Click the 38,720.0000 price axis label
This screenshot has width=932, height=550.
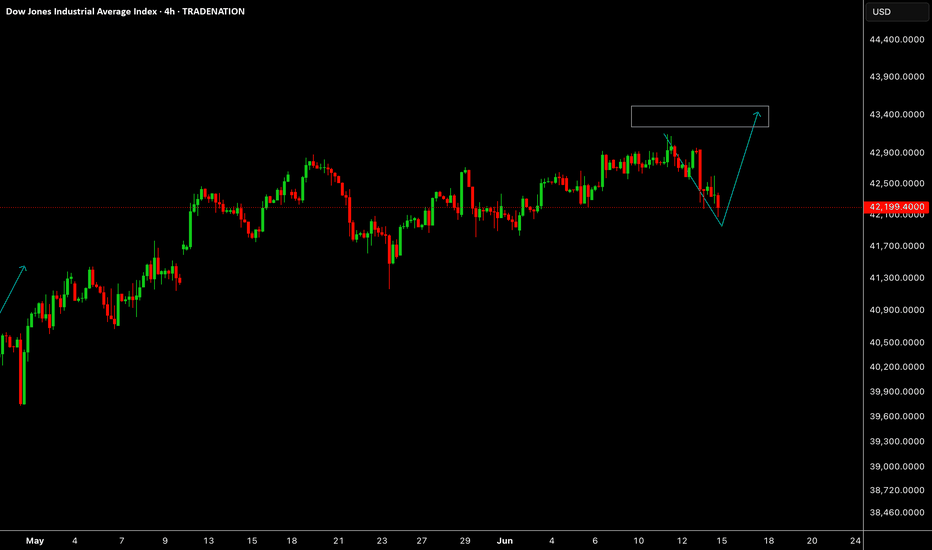pyautogui.click(x=896, y=491)
